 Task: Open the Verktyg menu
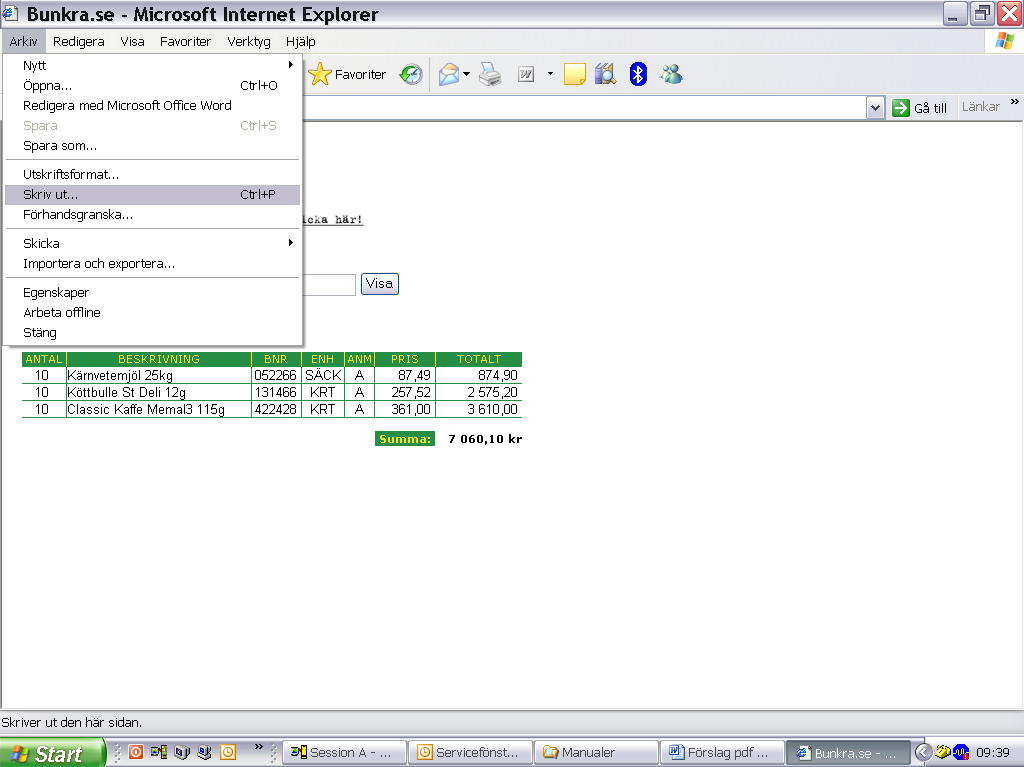[x=249, y=41]
